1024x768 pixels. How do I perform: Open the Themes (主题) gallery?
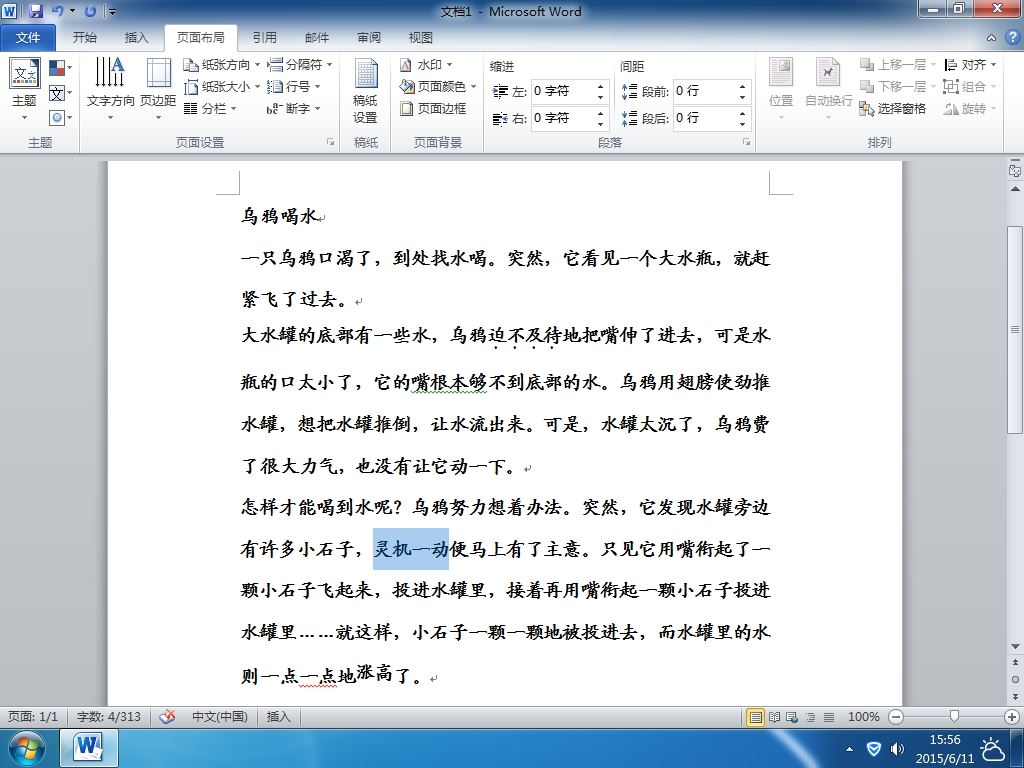[24, 90]
